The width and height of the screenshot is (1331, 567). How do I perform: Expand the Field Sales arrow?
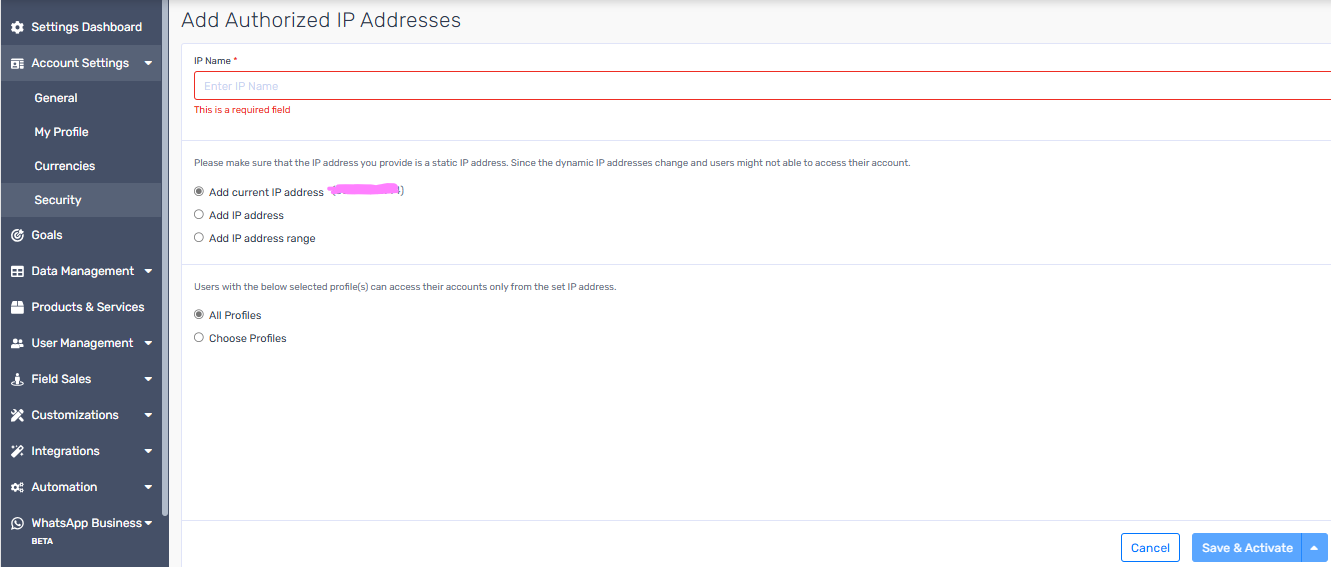[x=148, y=379]
